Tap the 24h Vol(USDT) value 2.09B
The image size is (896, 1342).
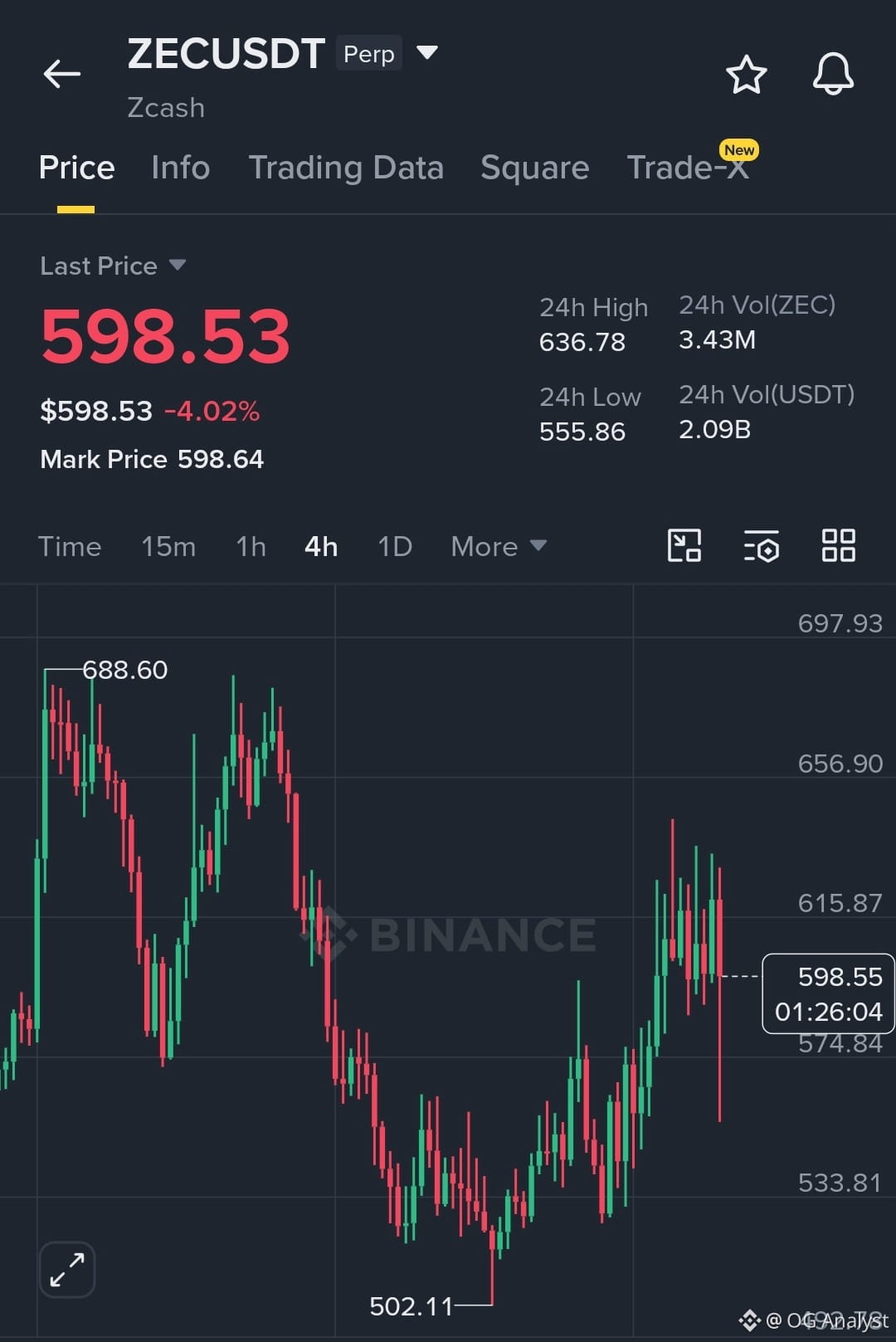[714, 429]
